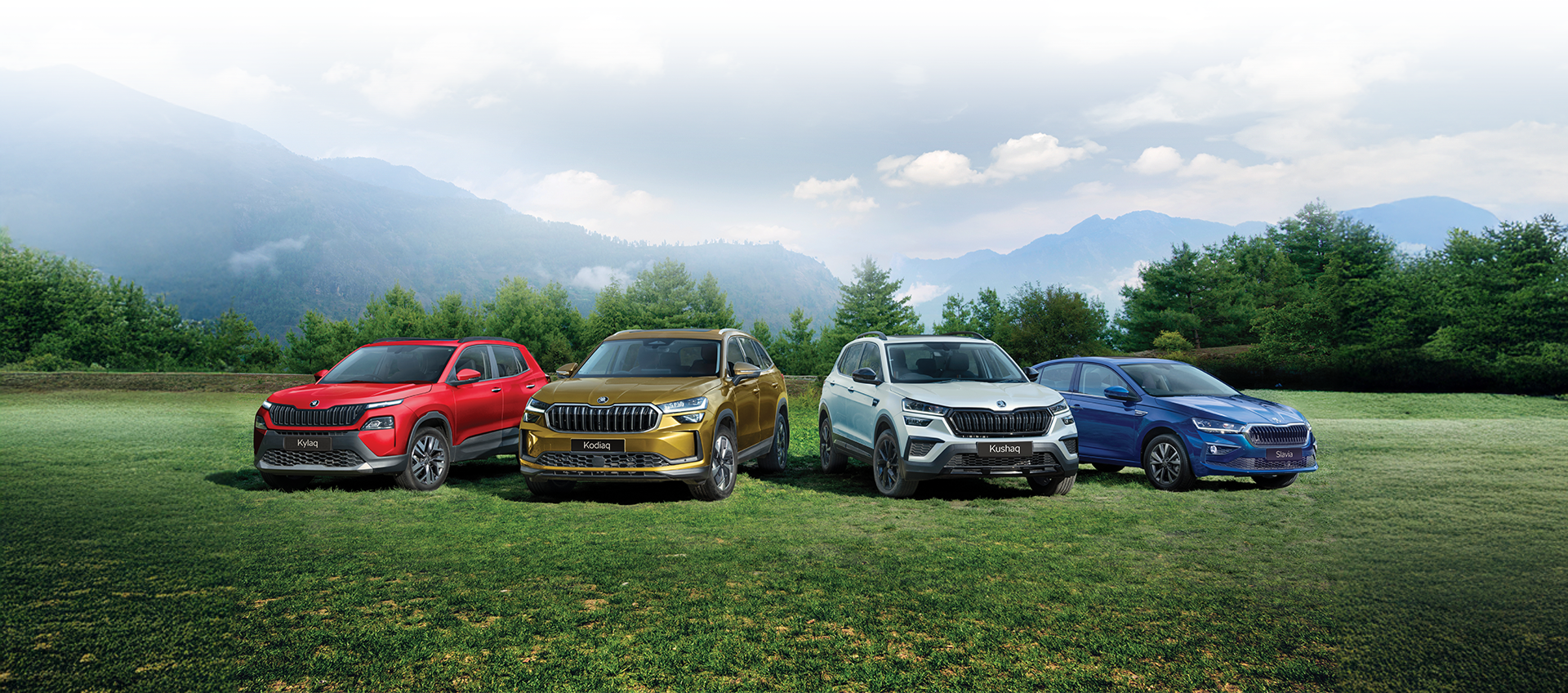Image resolution: width=1568 pixels, height=693 pixels.
Task: Click the blue Slavia's side mirror
Action: pyautogui.click(x=1117, y=393)
